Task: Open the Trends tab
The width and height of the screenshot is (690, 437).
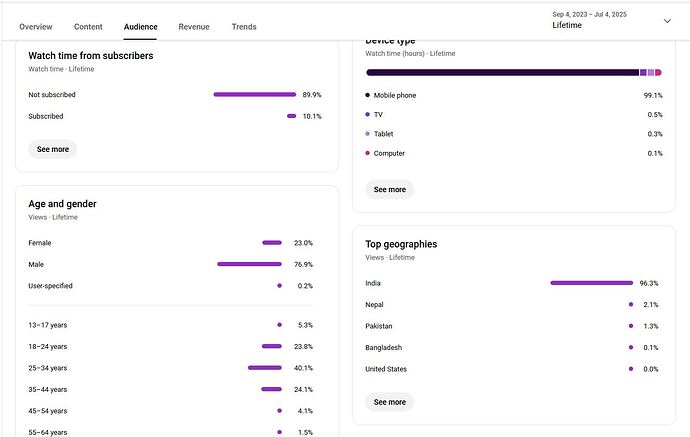Action: (244, 27)
